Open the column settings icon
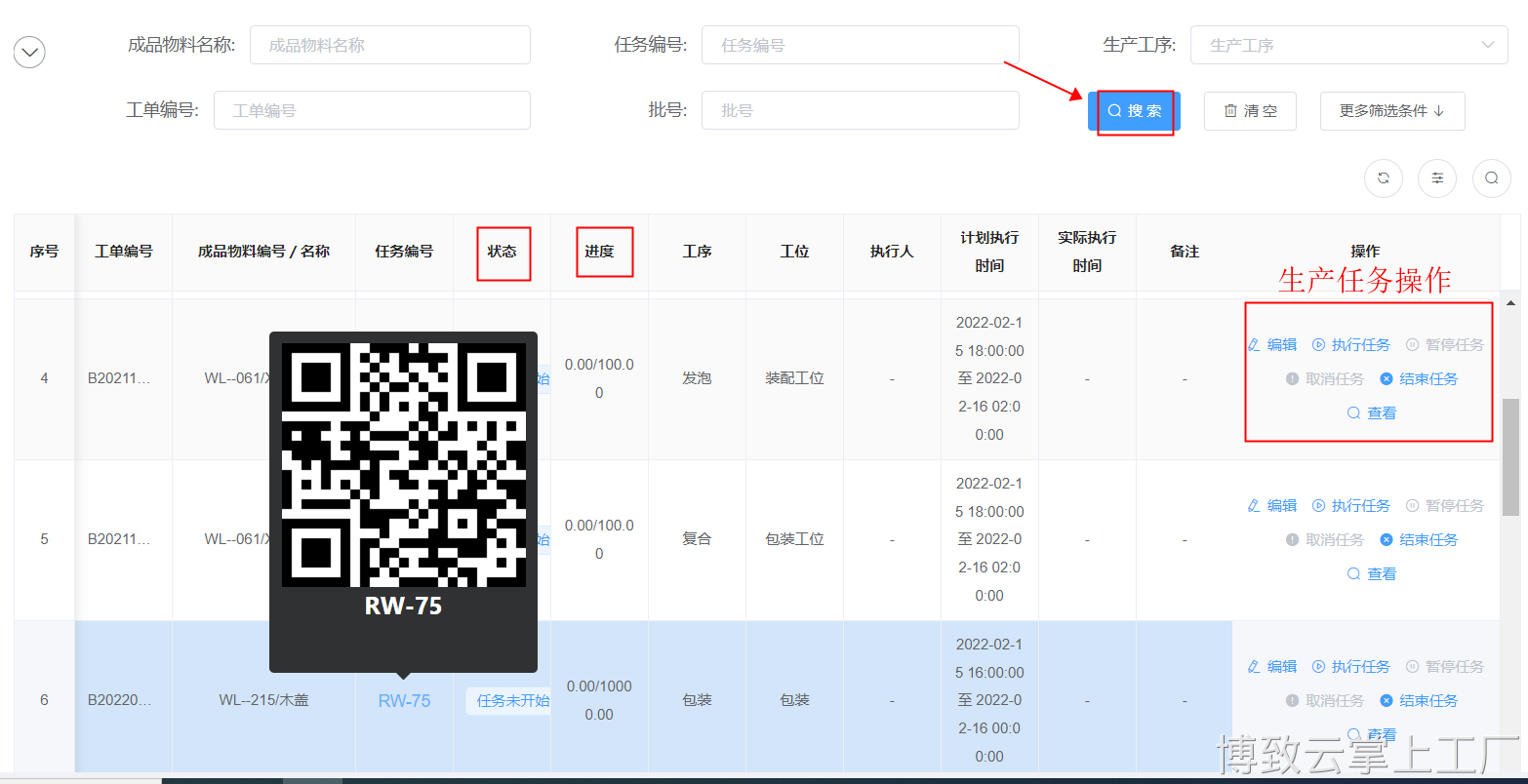The image size is (1528, 784). (x=1437, y=178)
